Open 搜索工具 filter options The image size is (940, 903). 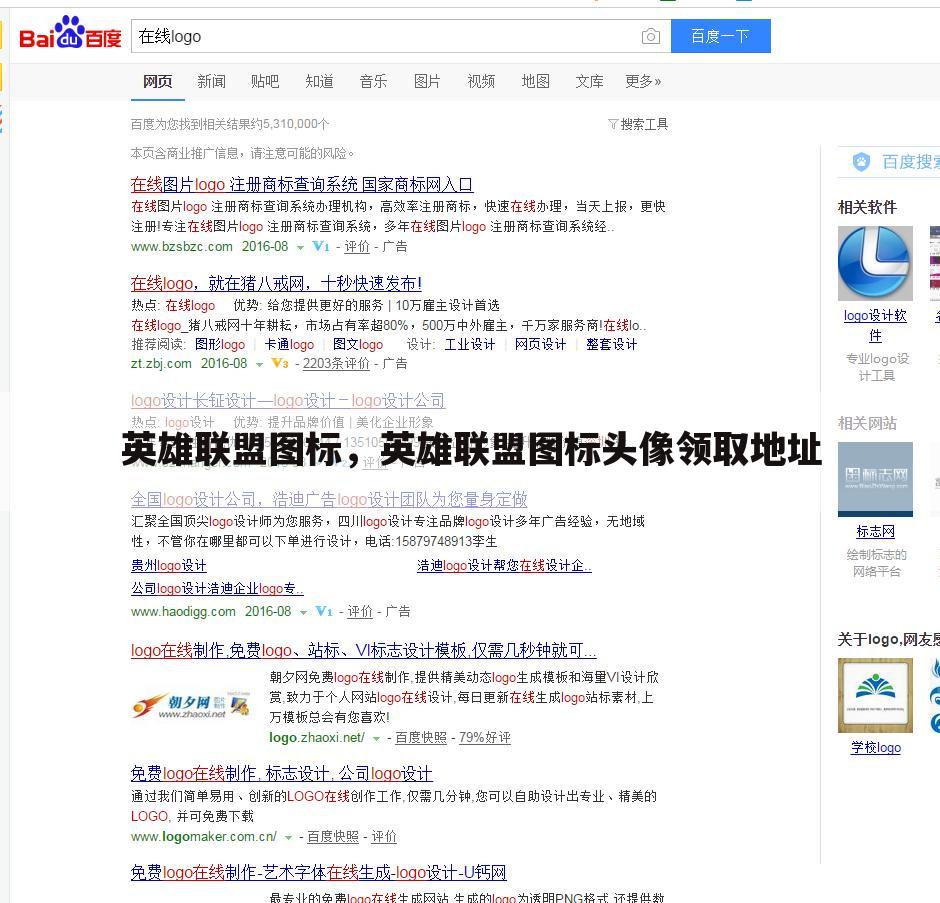[638, 124]
